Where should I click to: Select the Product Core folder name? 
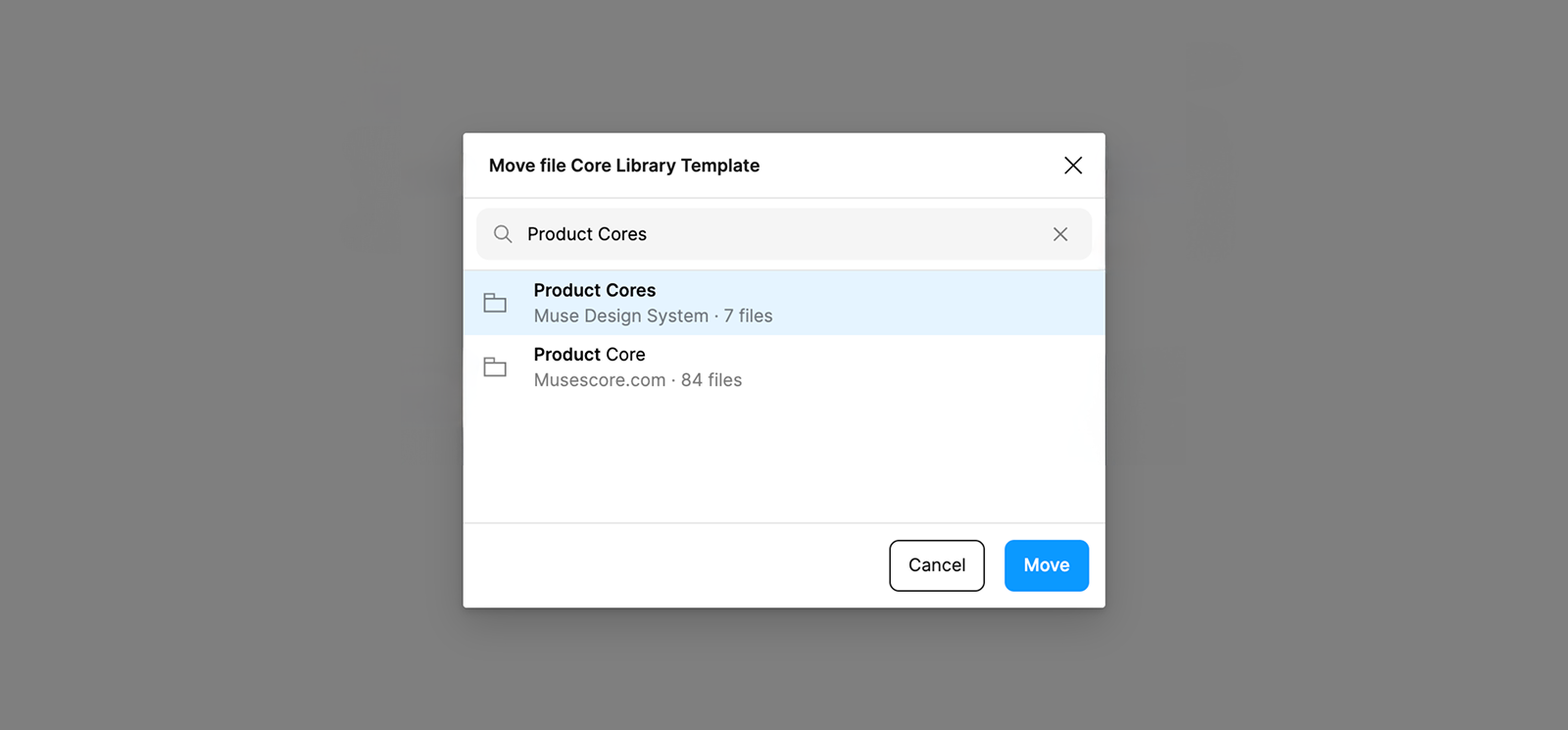[x=590, y=355]
